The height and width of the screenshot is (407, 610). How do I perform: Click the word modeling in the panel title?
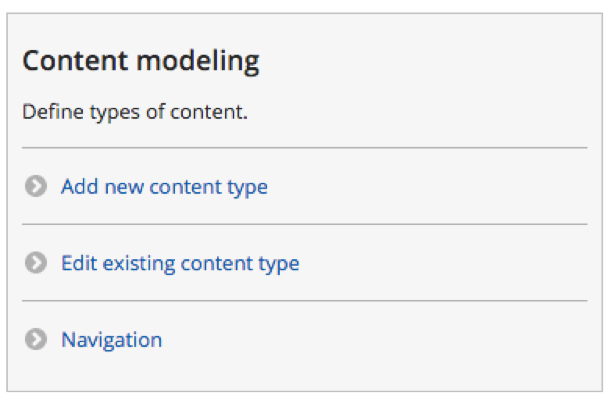pos(198,62)
